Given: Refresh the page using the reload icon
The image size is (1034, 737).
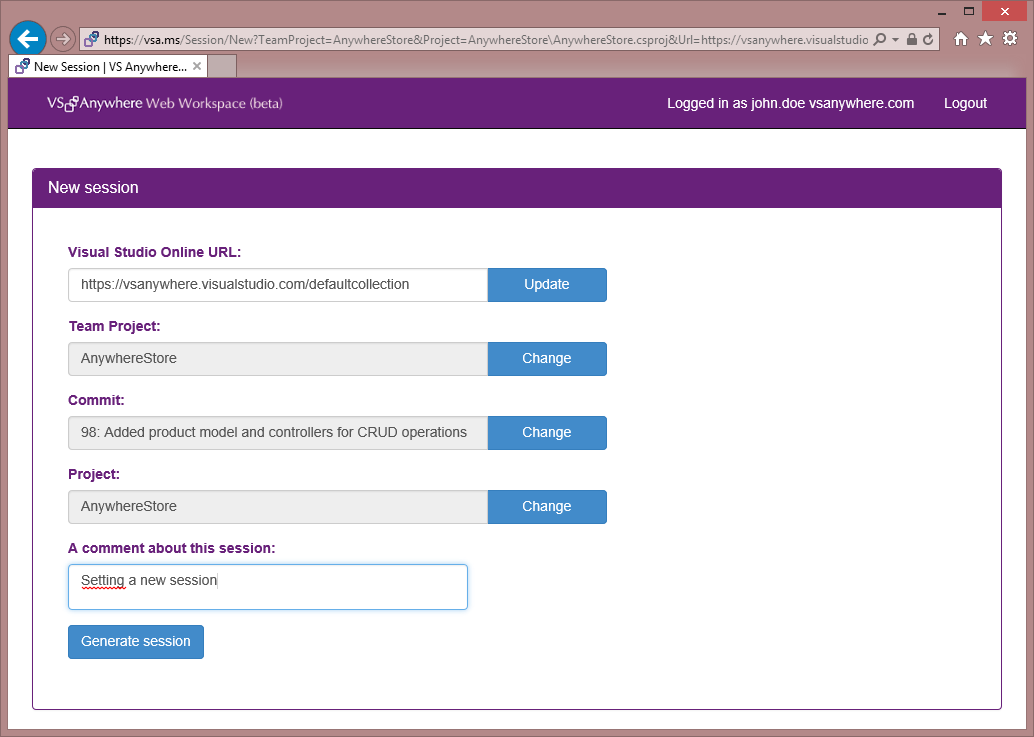Looking at the screenshot, I should 928,39.
